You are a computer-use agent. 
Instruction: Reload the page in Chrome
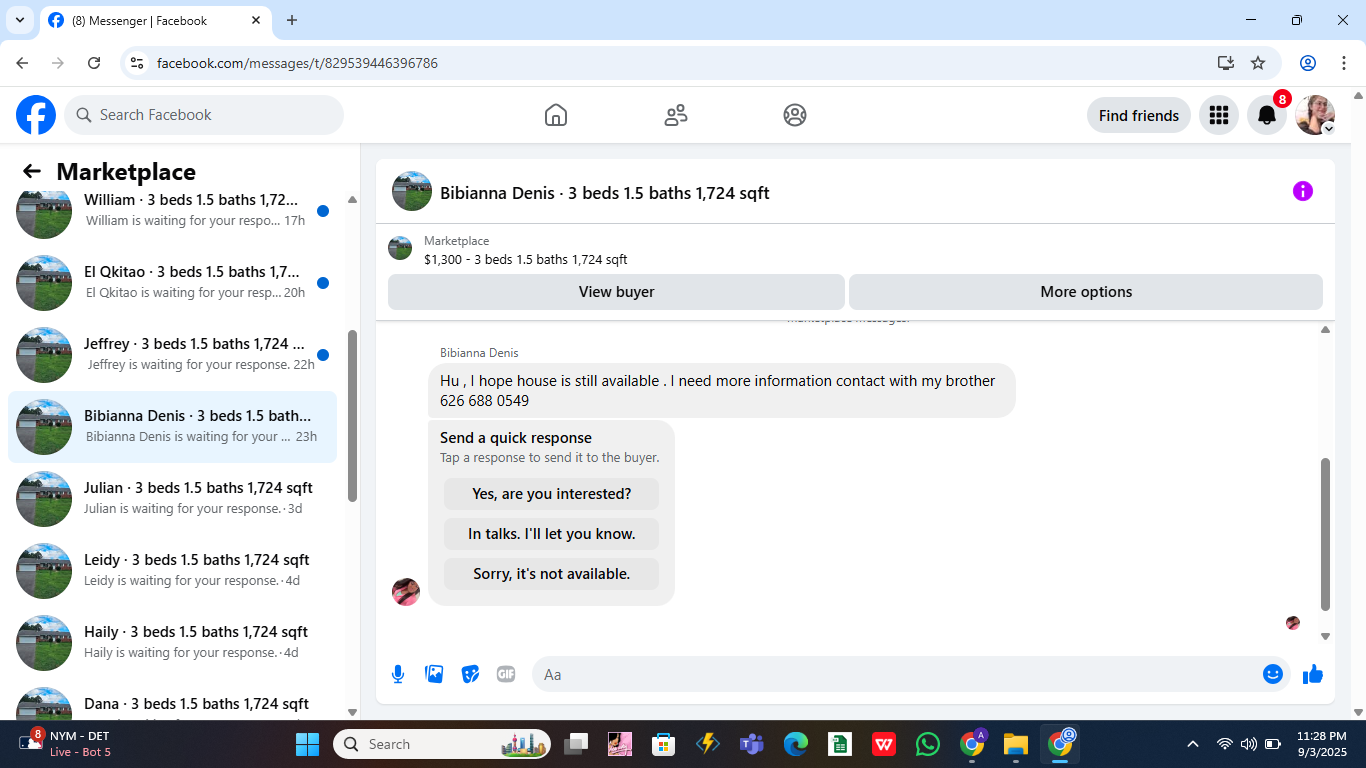94,63
